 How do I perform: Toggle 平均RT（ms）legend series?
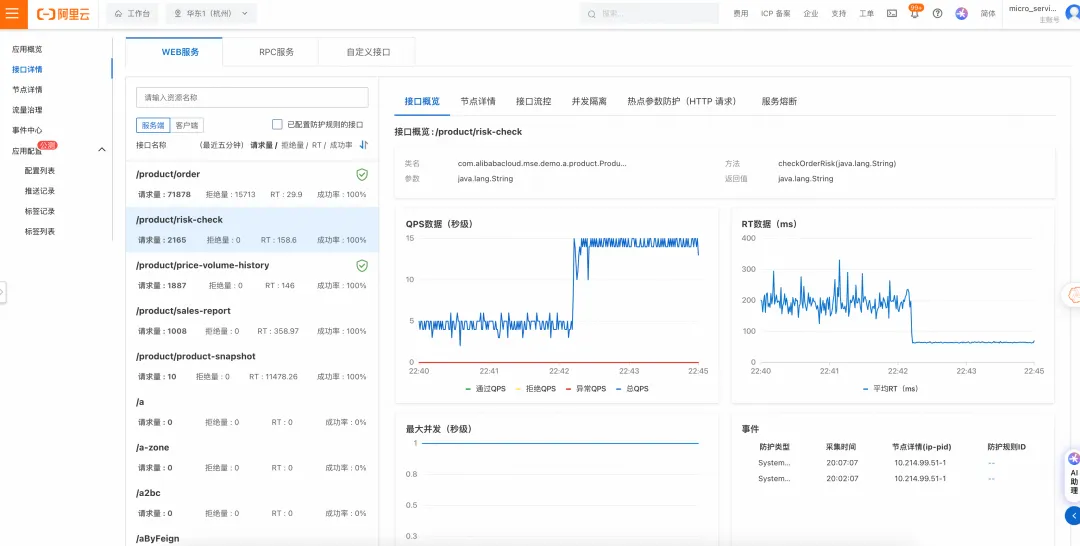click(x=891, y=388)
